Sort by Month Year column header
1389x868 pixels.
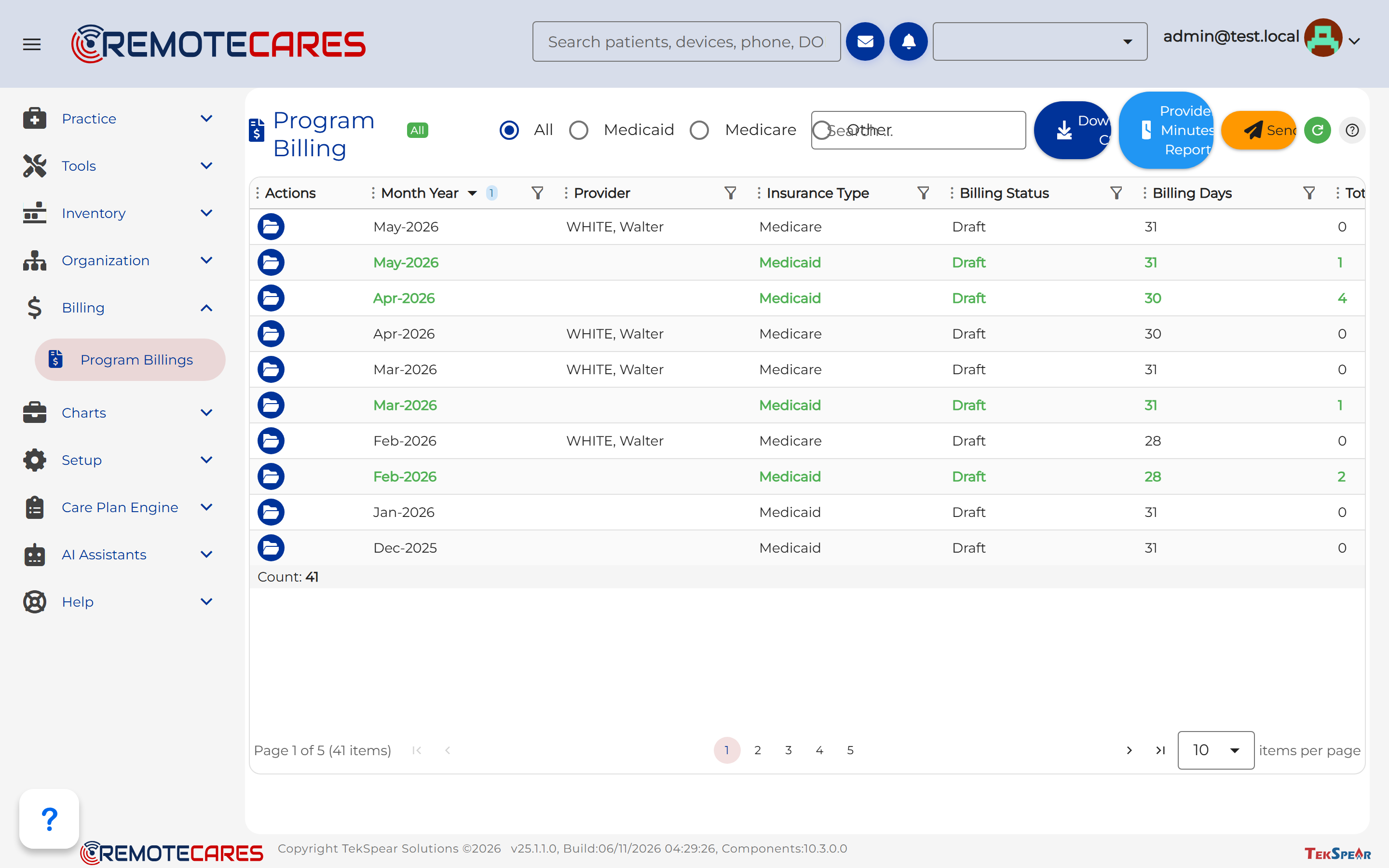point(420,193)
